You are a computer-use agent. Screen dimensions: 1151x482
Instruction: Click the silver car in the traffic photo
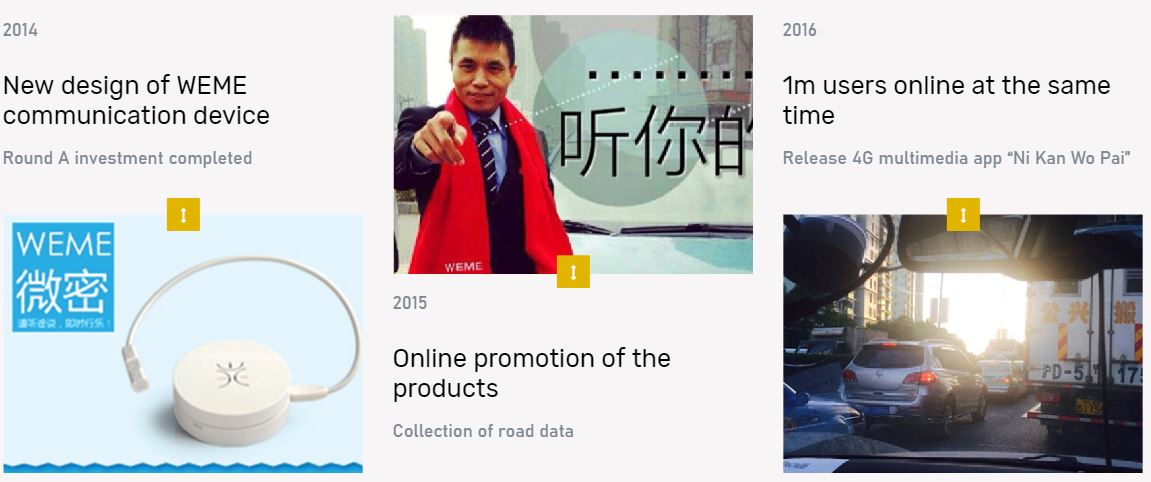(x=914, y=385)
